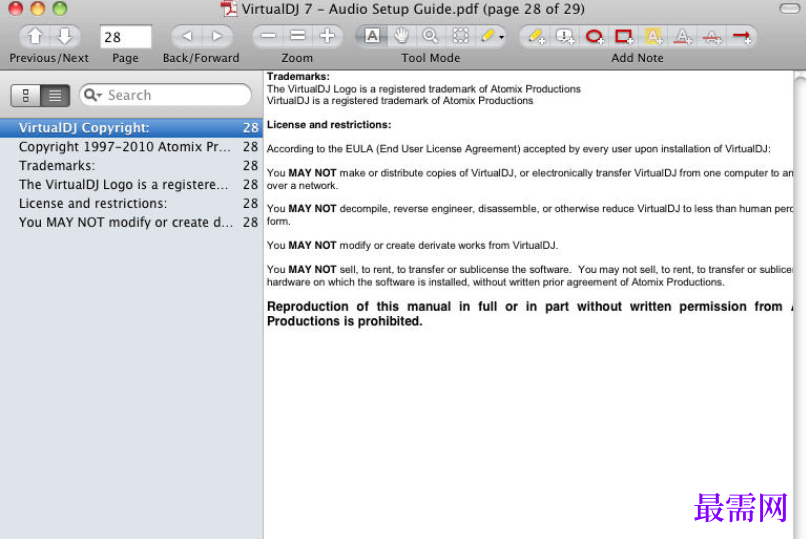Viewport: 806px width, 539px height.
Task: Close the window with red button
Action: [x=15, y=9]
